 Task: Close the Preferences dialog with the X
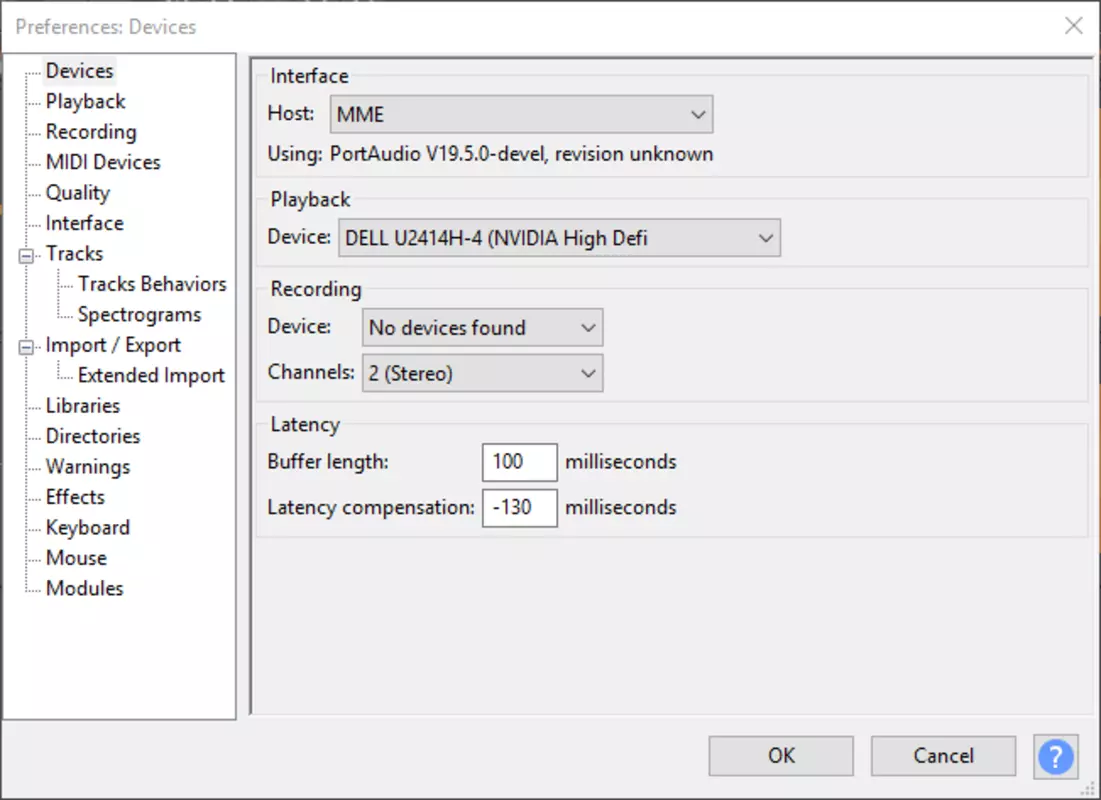(x=1073, y=26)
